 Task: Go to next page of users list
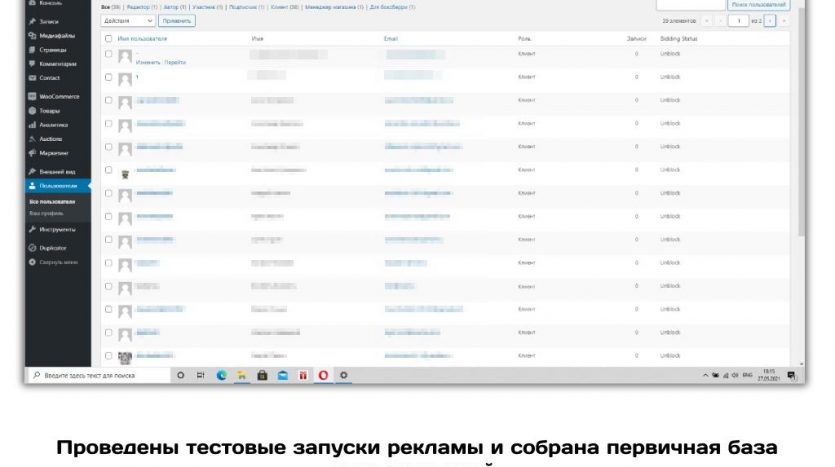(x=770, y=20)
